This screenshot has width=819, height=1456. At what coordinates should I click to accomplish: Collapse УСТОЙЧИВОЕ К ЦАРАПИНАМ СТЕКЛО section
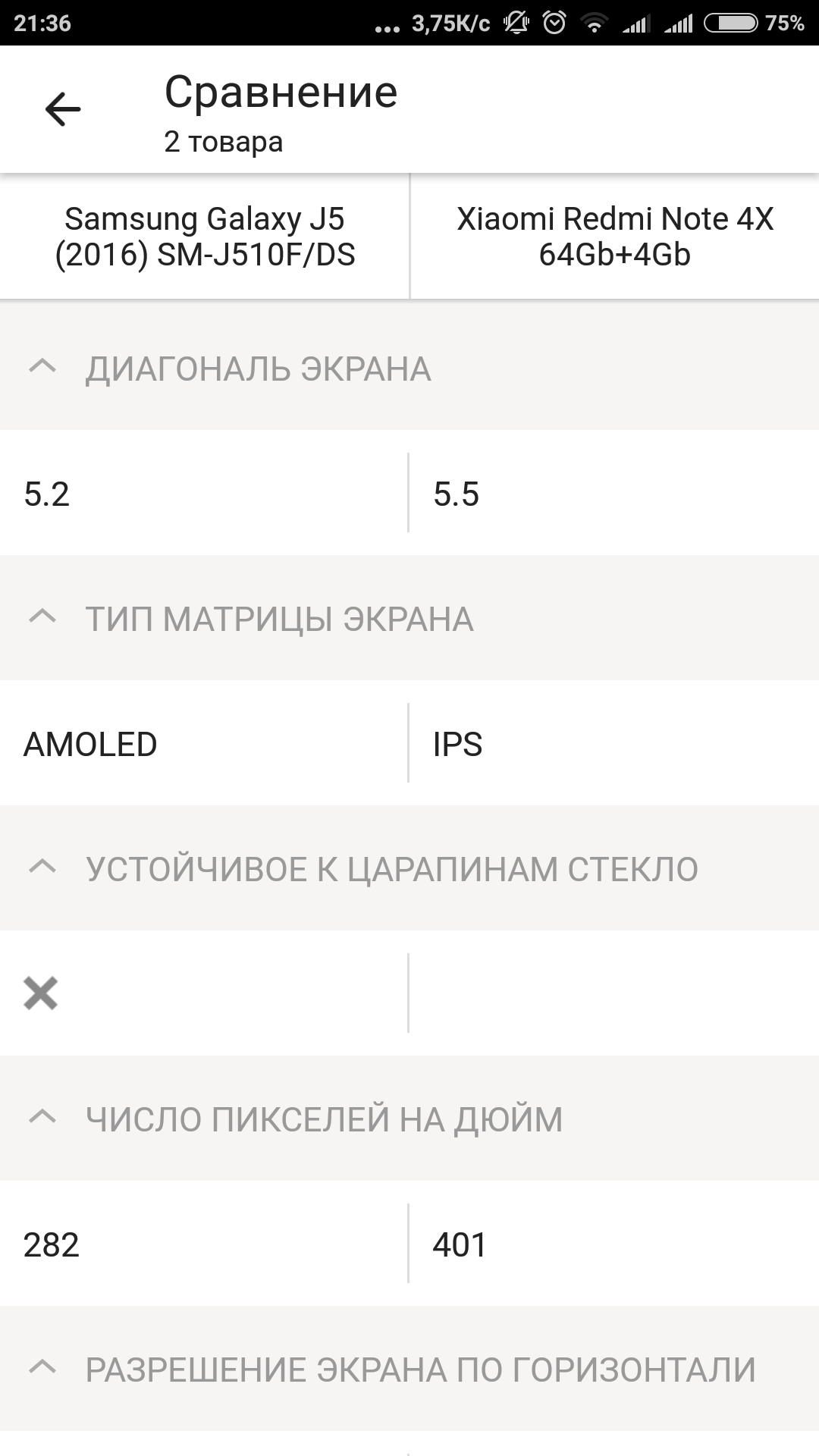(x=42, y=868)
